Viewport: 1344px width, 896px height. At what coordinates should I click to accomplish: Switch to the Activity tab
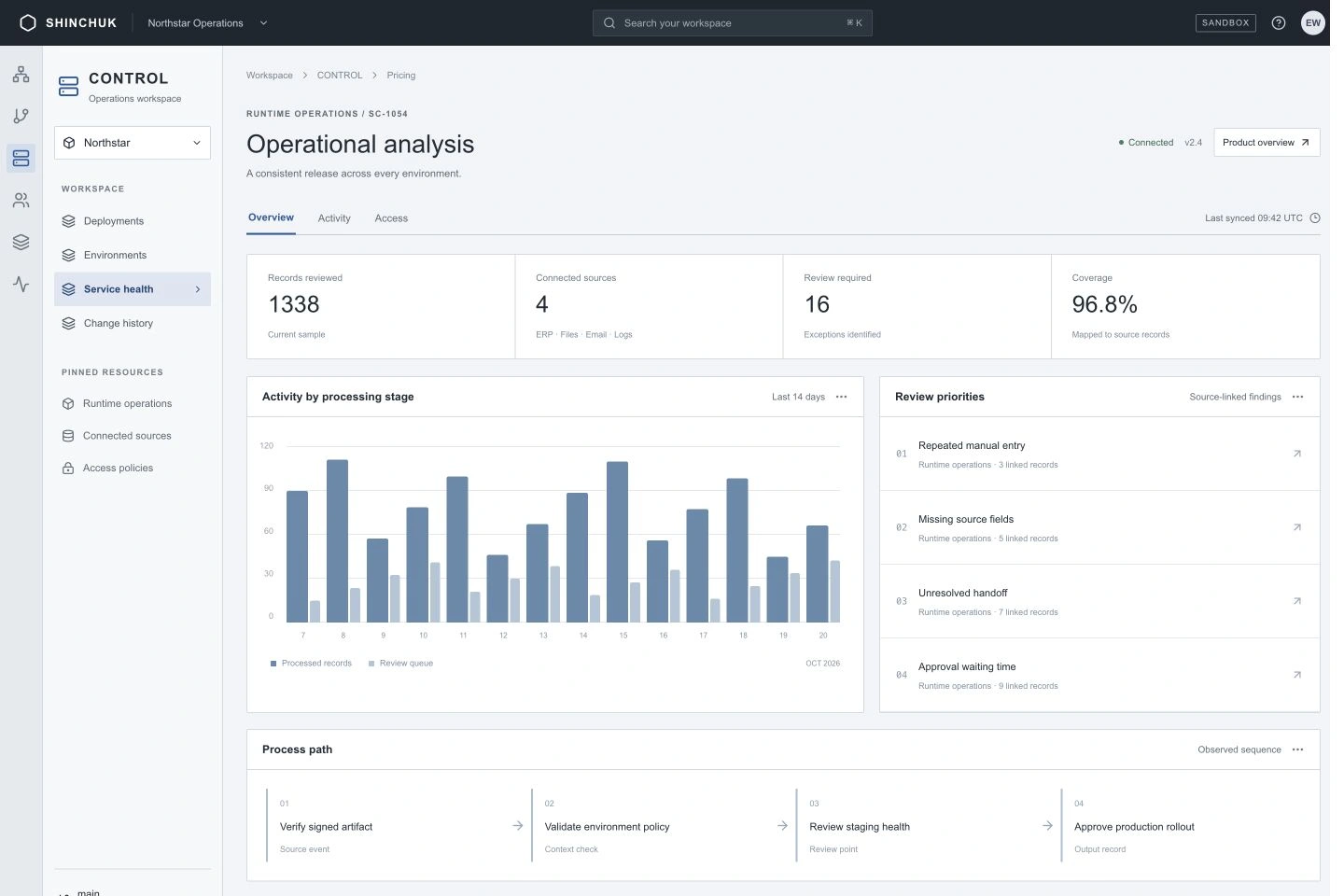[x=334, y=218]
